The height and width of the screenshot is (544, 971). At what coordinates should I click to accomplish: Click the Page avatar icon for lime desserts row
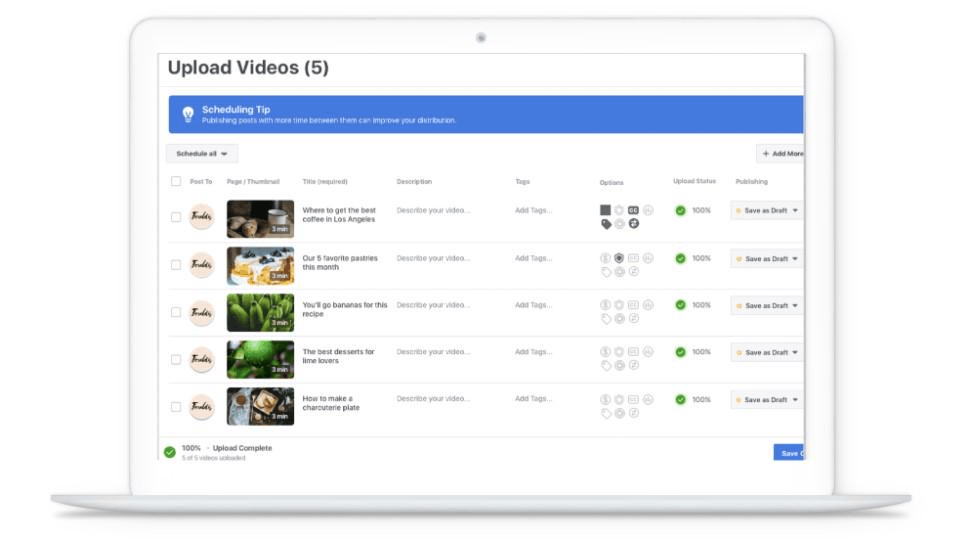[x=201, y=359]
